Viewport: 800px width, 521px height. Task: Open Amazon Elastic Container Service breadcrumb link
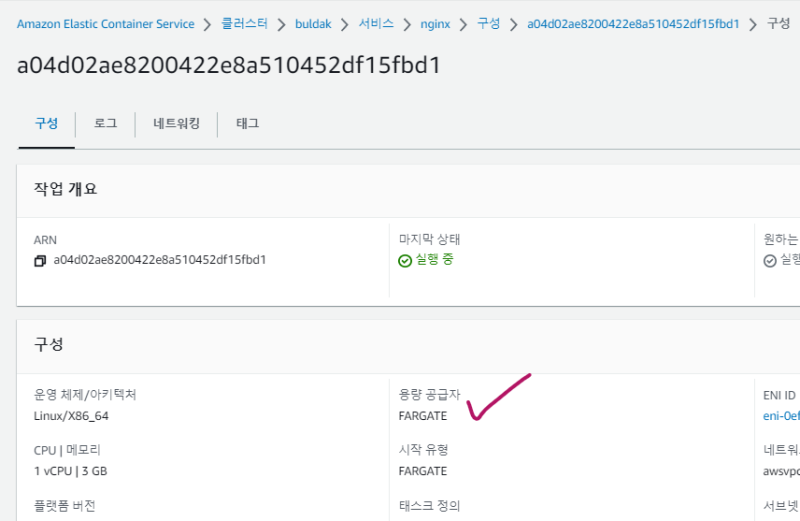(x=106, y=24)
